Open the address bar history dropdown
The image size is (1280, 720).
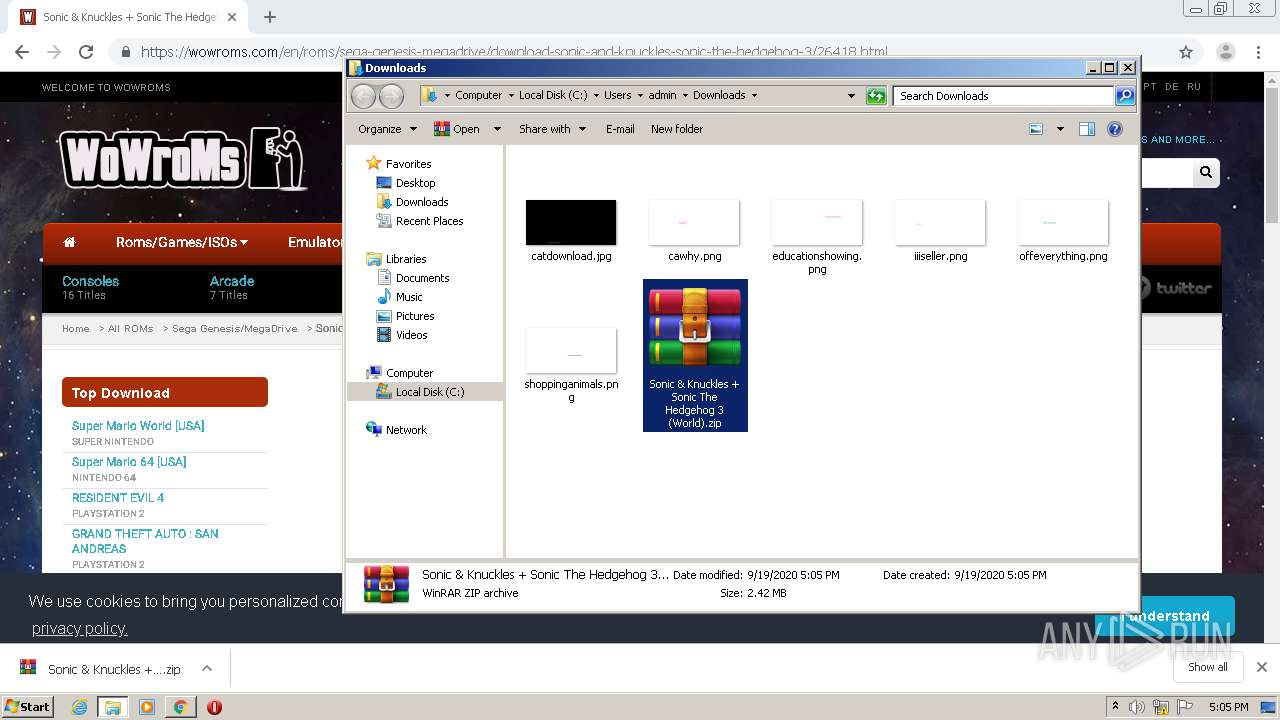(851, 96)
